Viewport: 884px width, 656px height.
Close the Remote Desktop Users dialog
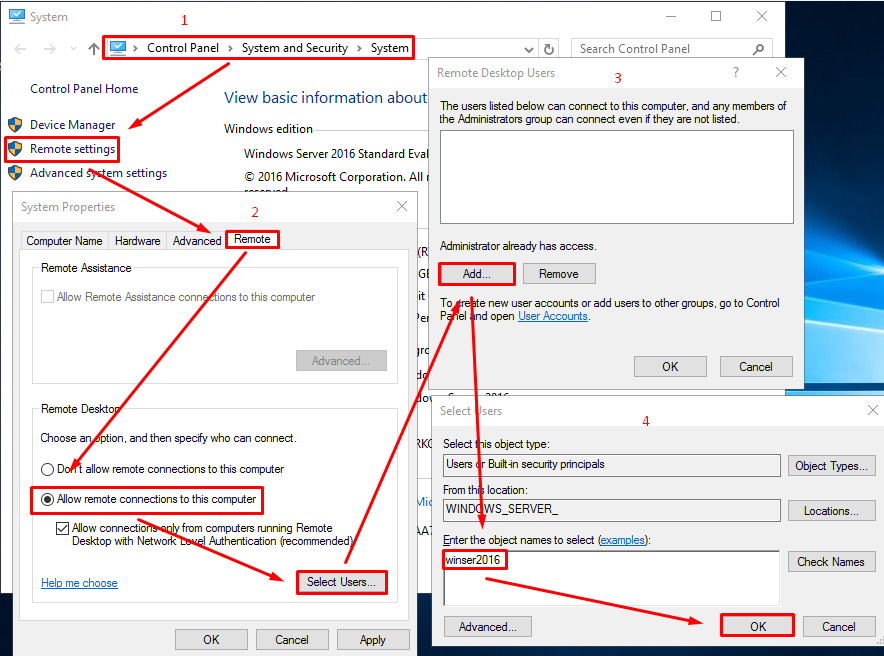point(781,72)
